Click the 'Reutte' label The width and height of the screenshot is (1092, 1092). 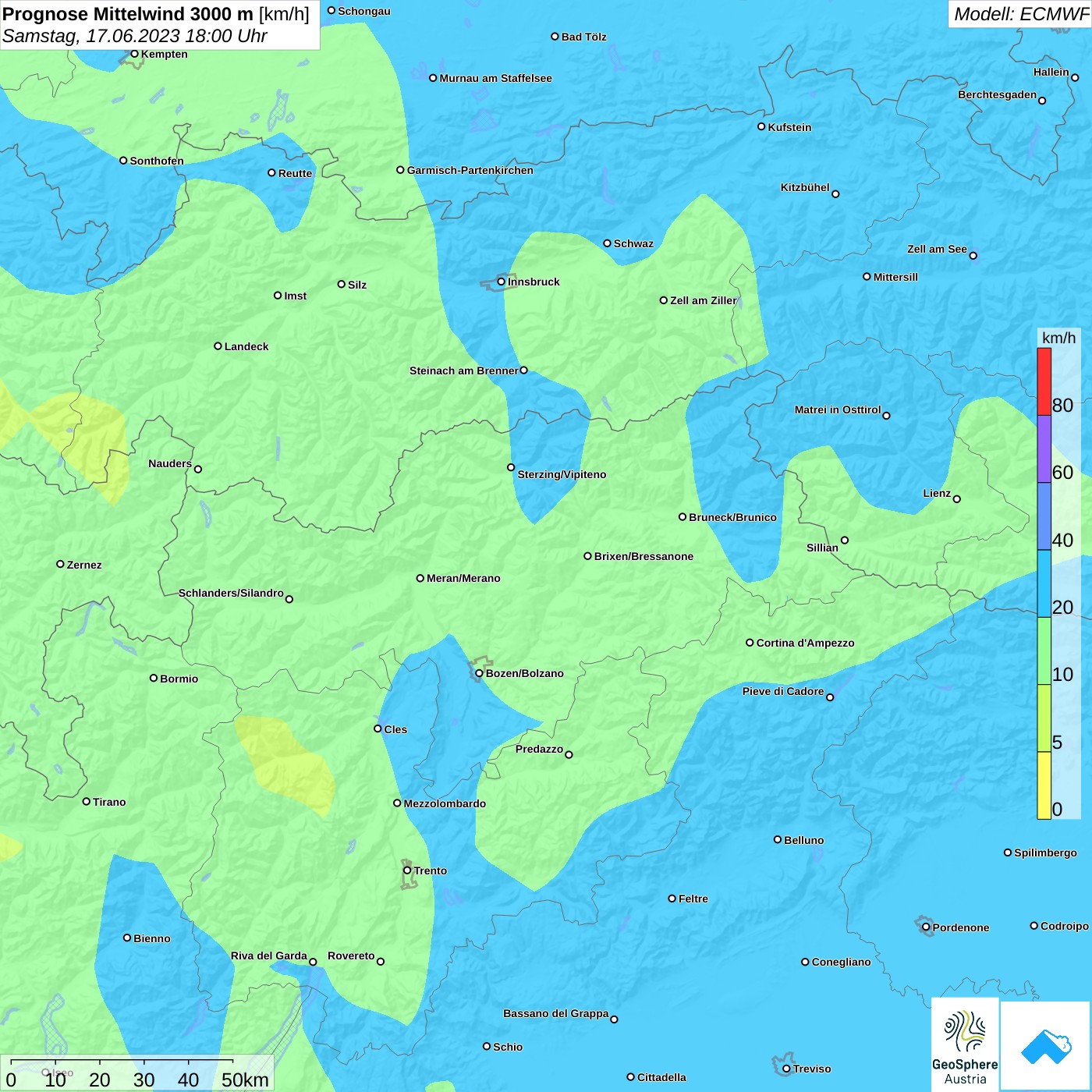295,173
